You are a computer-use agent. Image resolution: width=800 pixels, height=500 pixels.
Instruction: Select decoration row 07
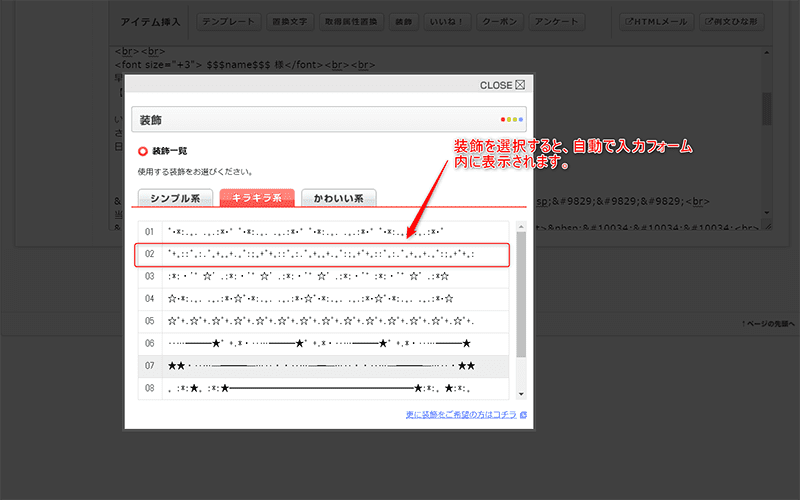pyautogui.click(x=320, y=366)
